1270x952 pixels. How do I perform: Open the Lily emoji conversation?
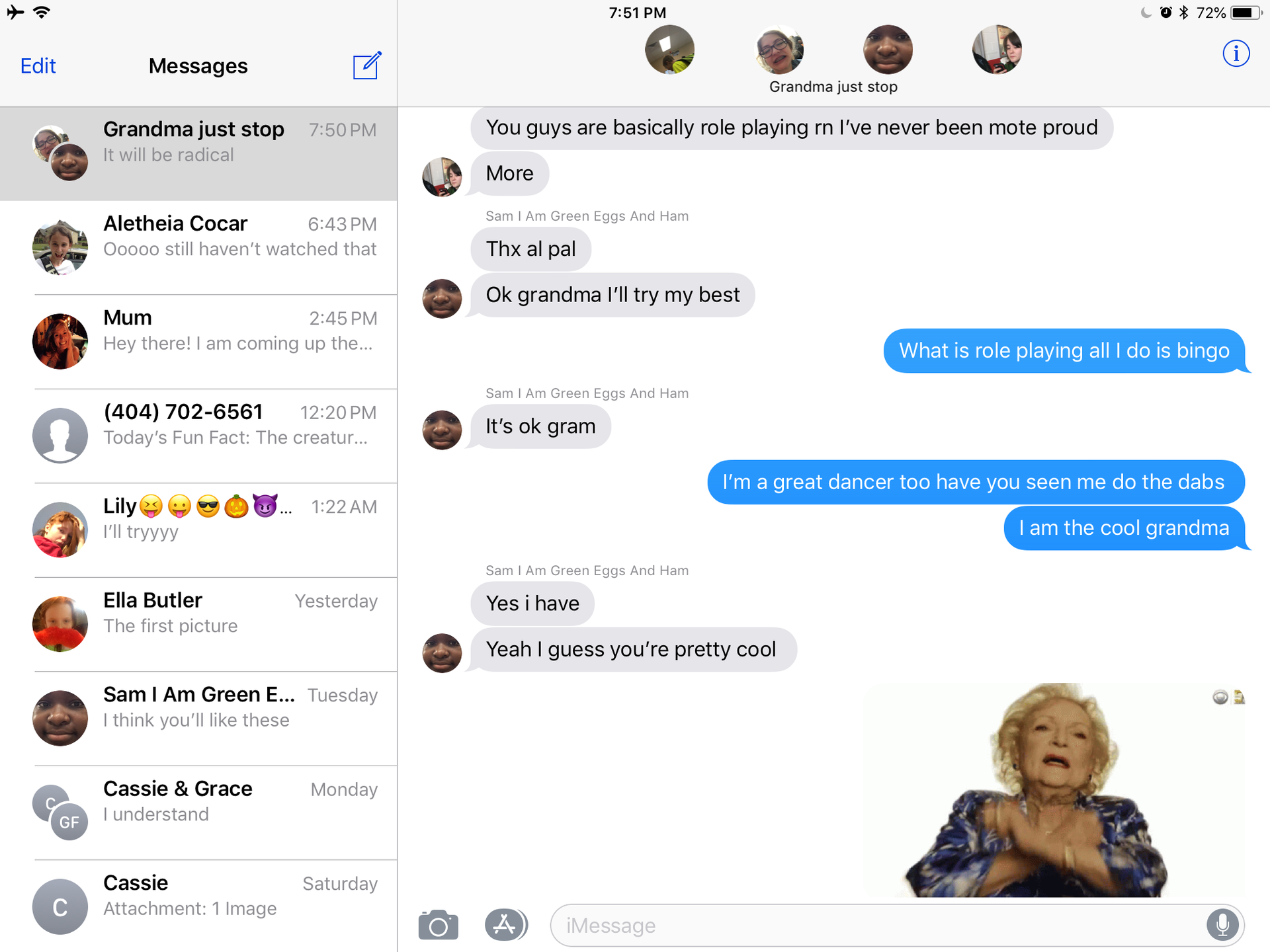(198, 530)
